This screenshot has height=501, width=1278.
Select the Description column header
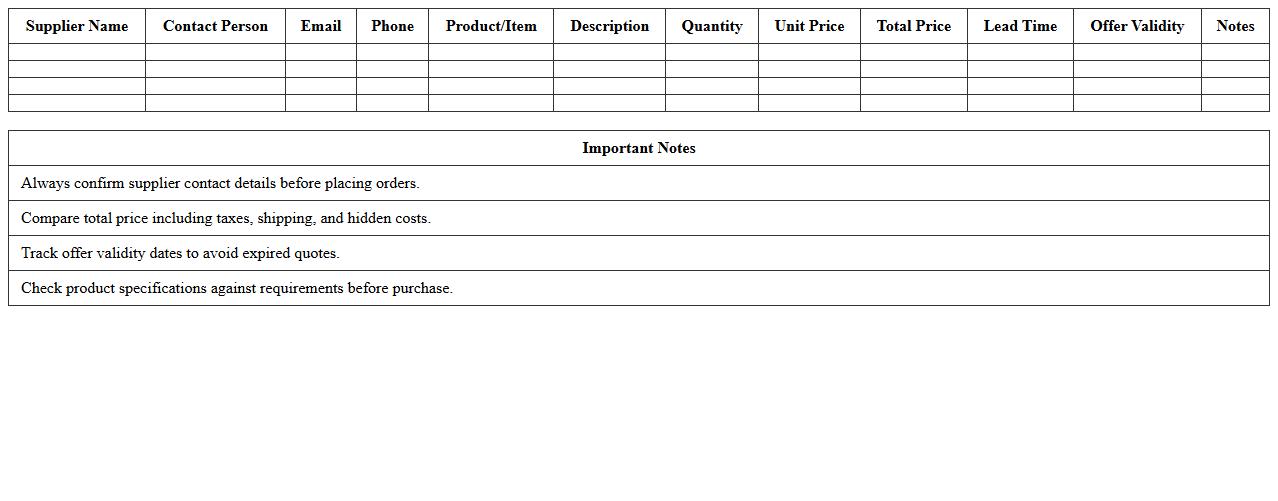[609, 26]
